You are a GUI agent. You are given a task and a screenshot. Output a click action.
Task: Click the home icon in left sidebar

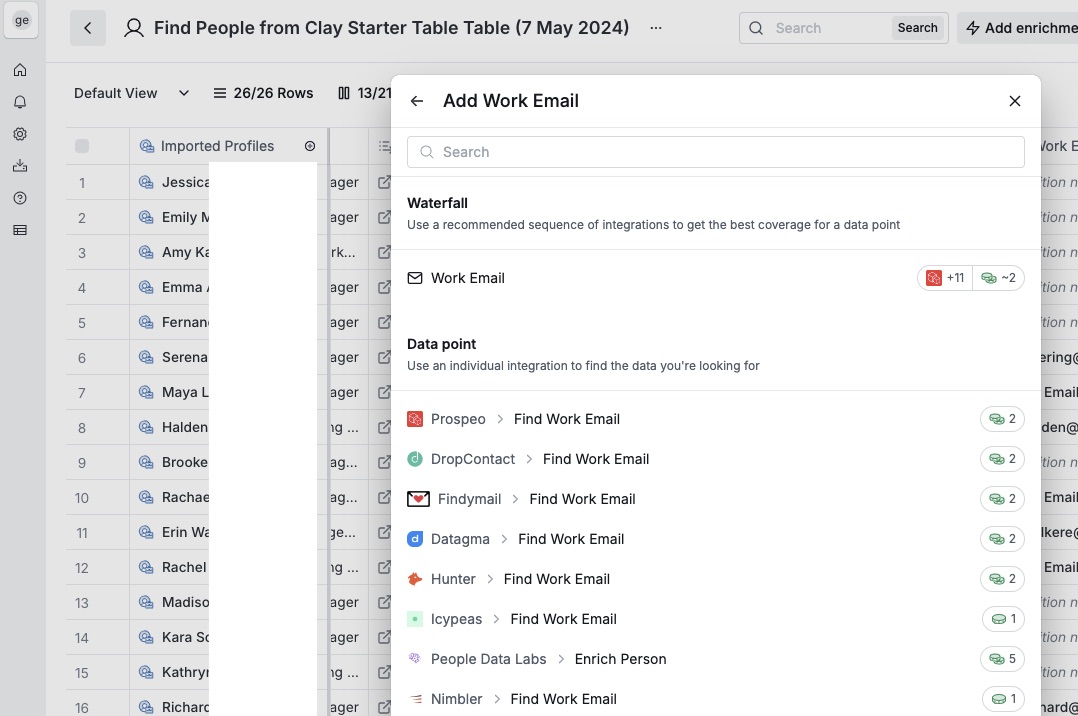[x=20, y=70]
